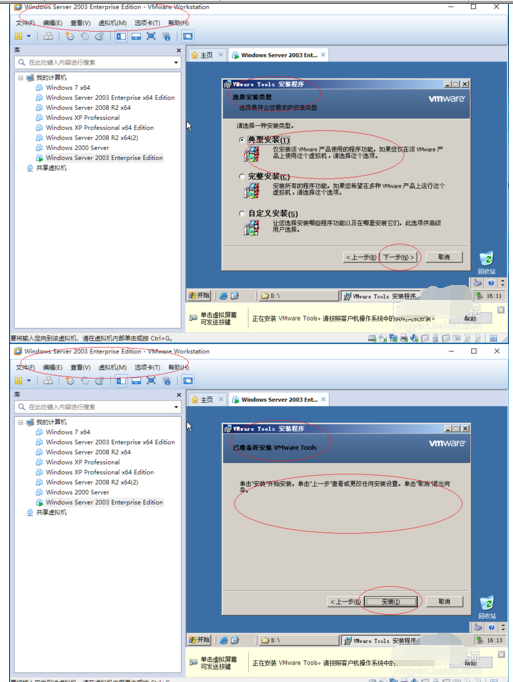Image resolution: width=513 pixels, height=682 pixels.
Task: Select Windows 7 x64 in top screenshot library
Action: click(x=68, y=87)
